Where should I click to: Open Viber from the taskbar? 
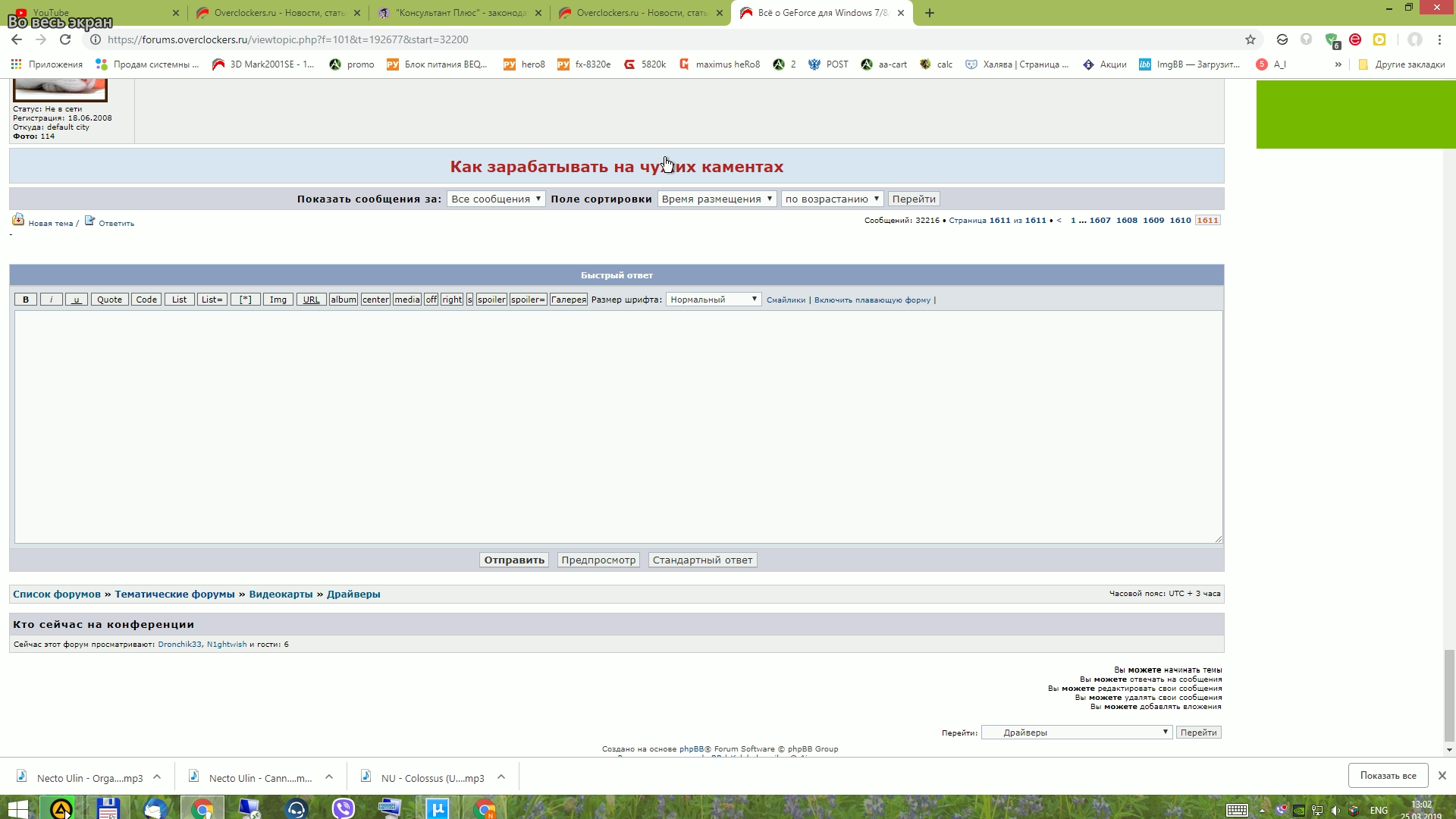pos(343,808)
